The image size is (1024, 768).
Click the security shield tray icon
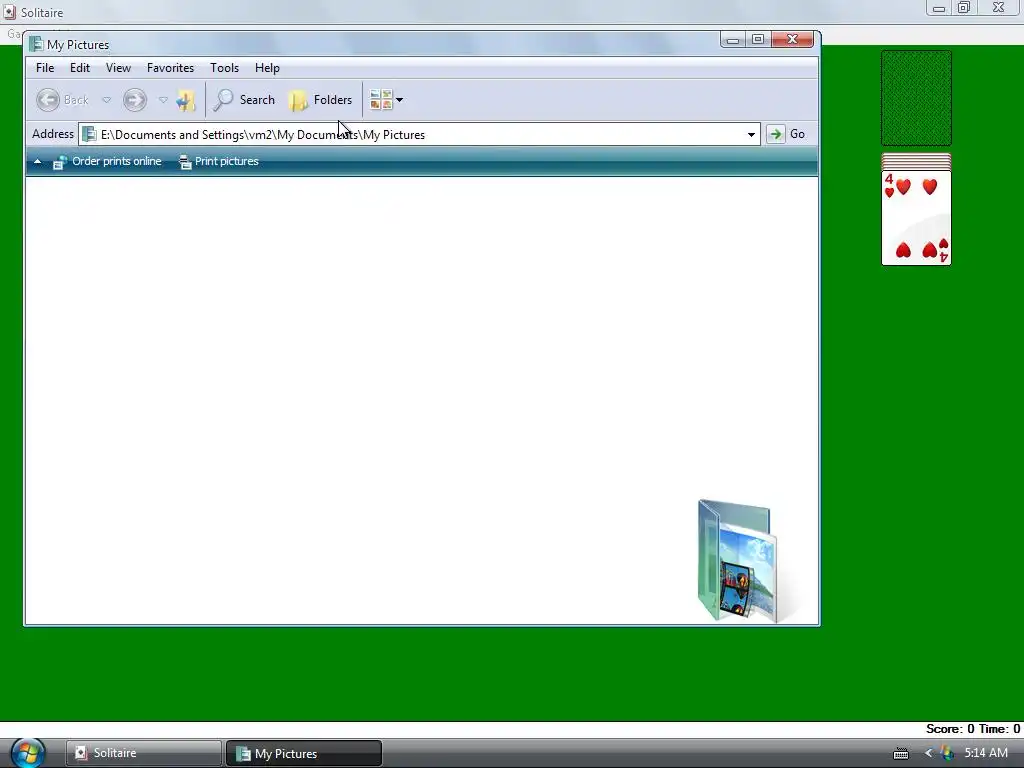click(x=947, y=753)
